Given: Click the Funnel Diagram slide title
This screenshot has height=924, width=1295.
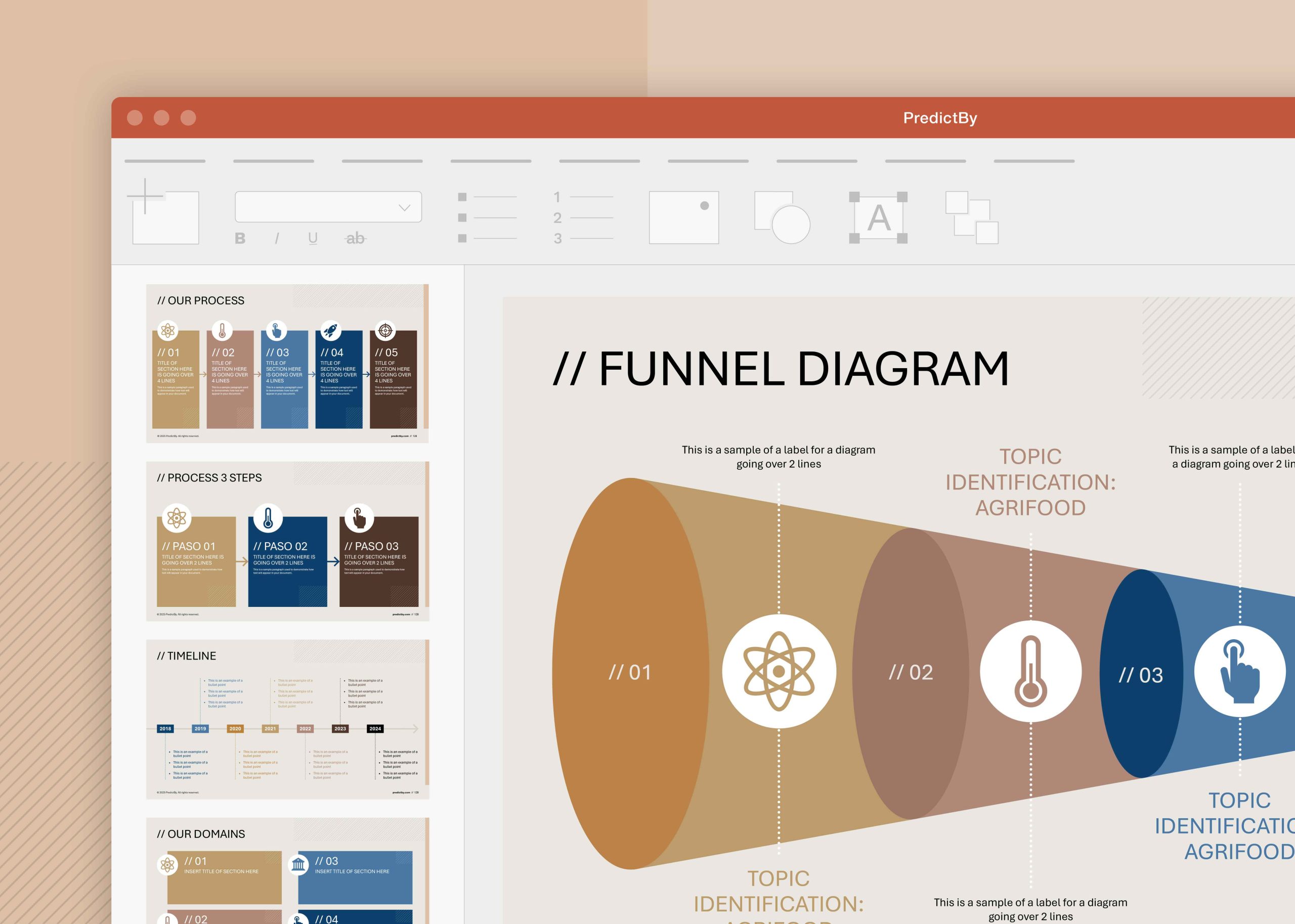Looking at the screenshot, I should pyautogui.click(x=781, y=369).
